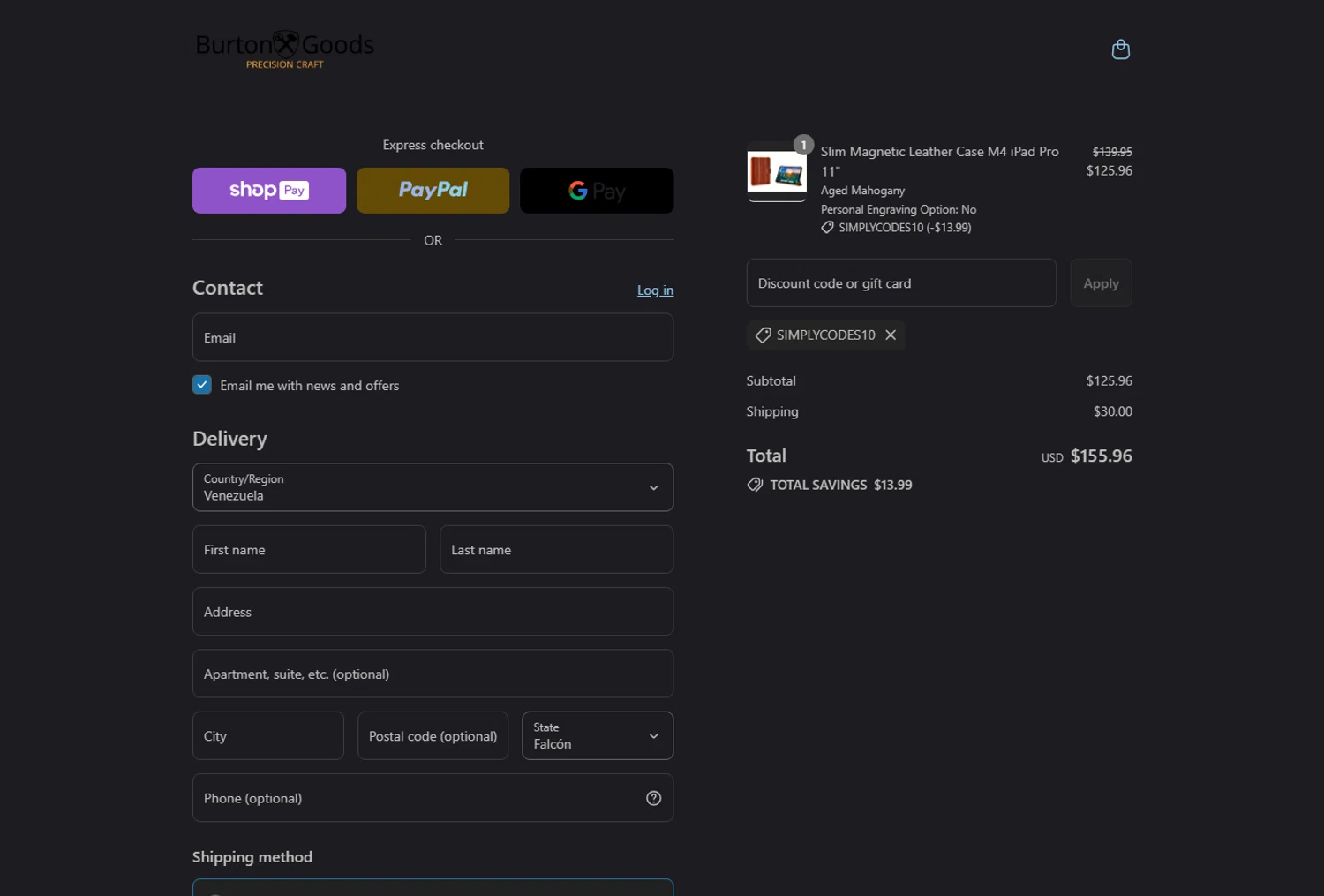
Task: Click the Phone optional field
Action: point(433,798)
